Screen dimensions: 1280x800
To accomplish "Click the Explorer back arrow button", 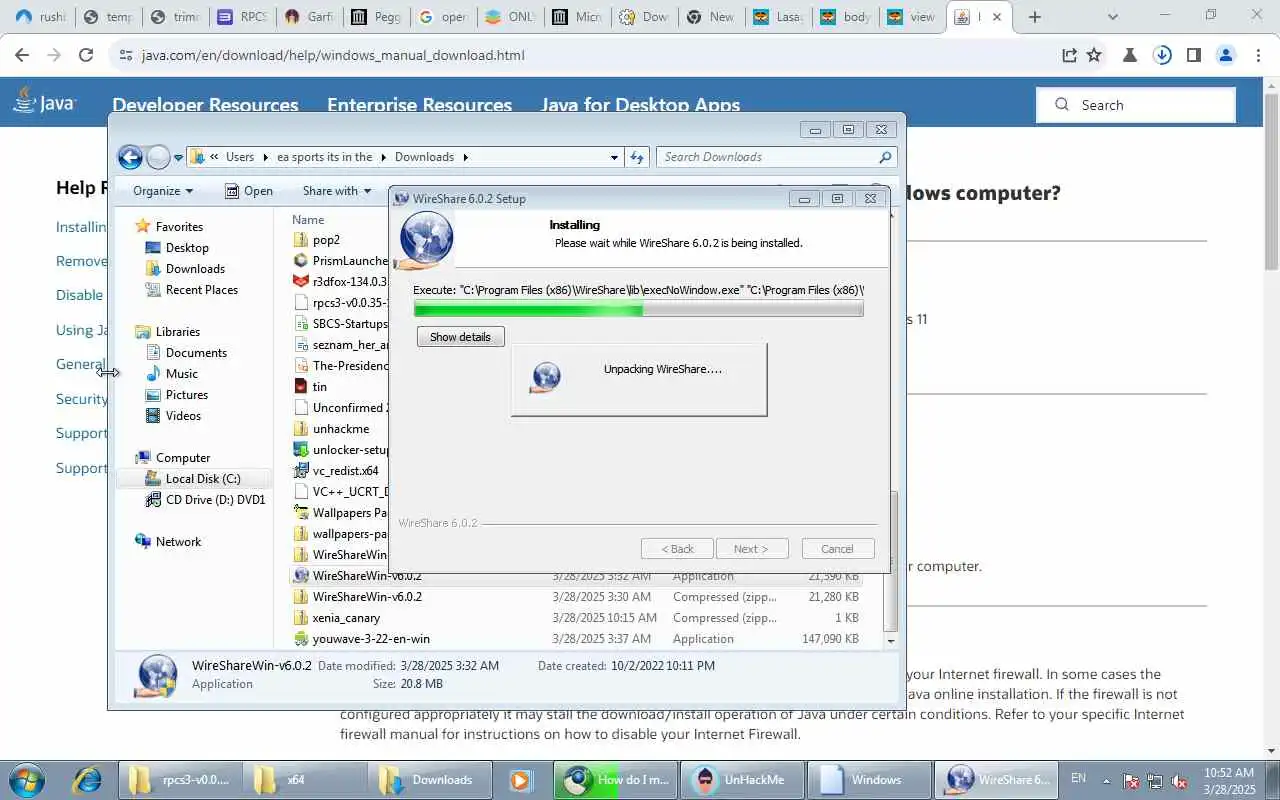I will coord(130,157).
